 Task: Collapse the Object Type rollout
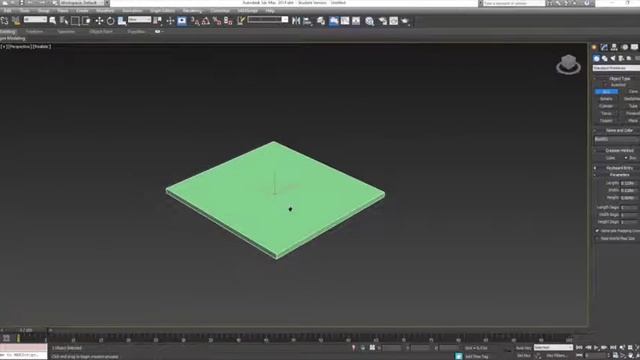pos(619,78)
